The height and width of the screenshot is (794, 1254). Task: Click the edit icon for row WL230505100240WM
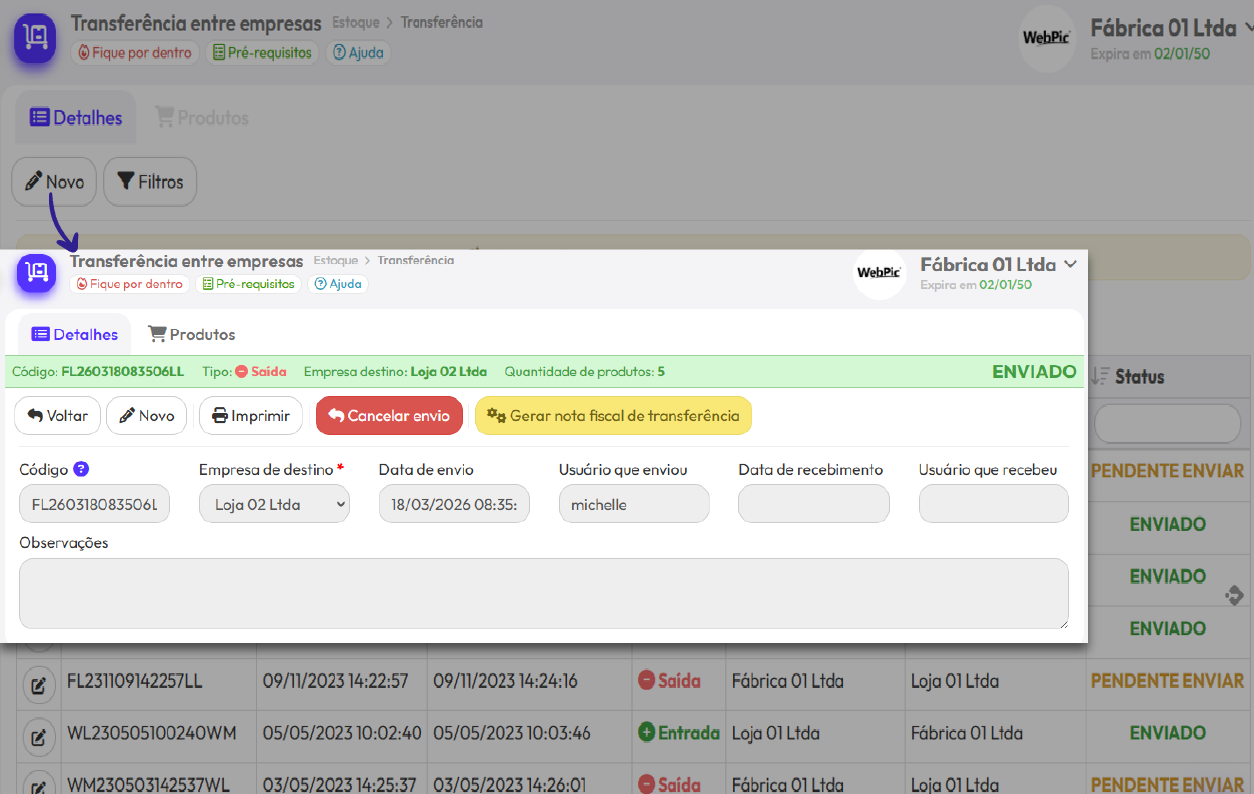point(38,737)
